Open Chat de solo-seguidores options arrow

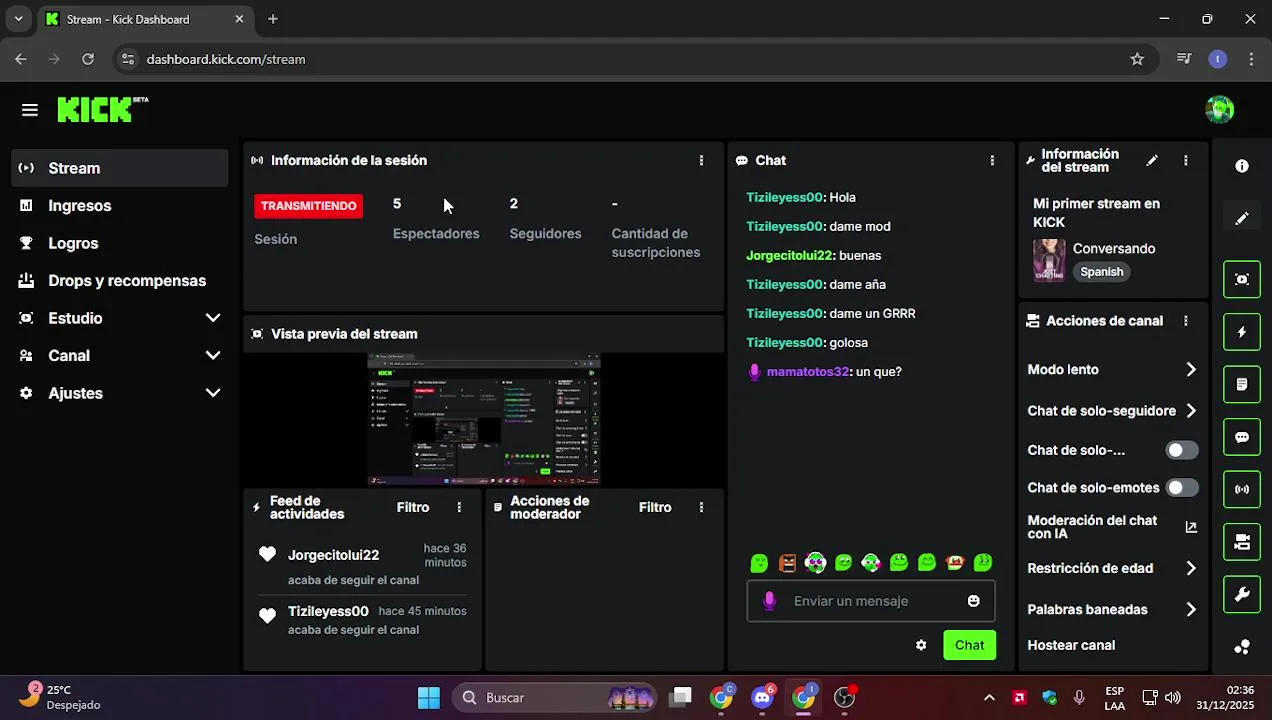[x=1191, y=411]
